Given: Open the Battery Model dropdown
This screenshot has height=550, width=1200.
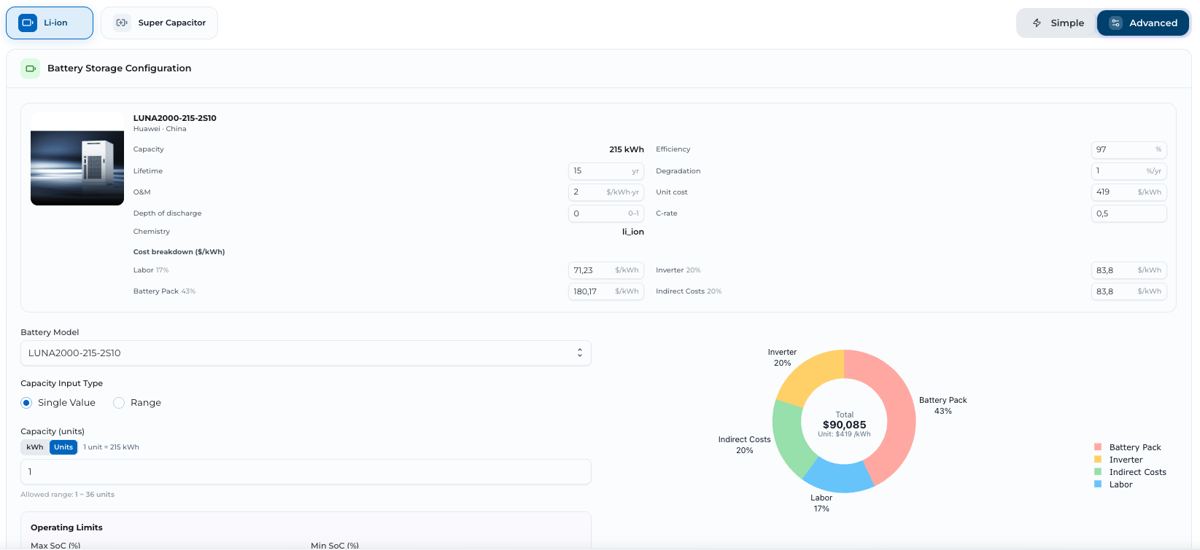Looking at the screenshot, I should 306,353.
